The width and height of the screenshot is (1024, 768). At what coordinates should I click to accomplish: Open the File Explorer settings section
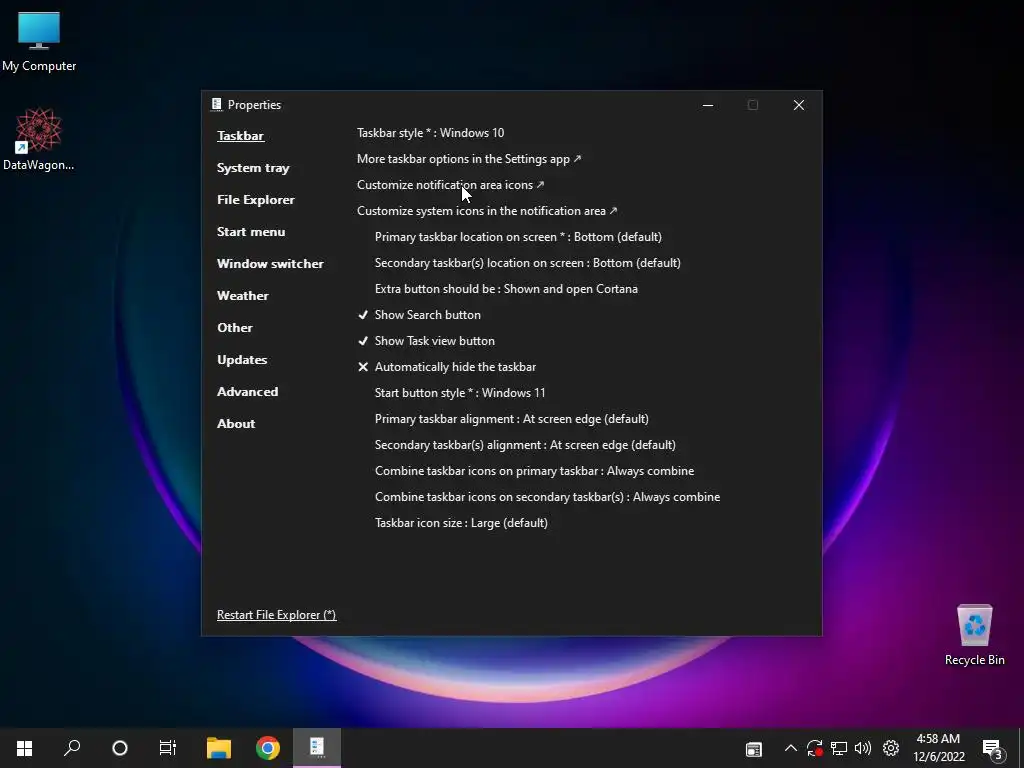coord(255,200)
